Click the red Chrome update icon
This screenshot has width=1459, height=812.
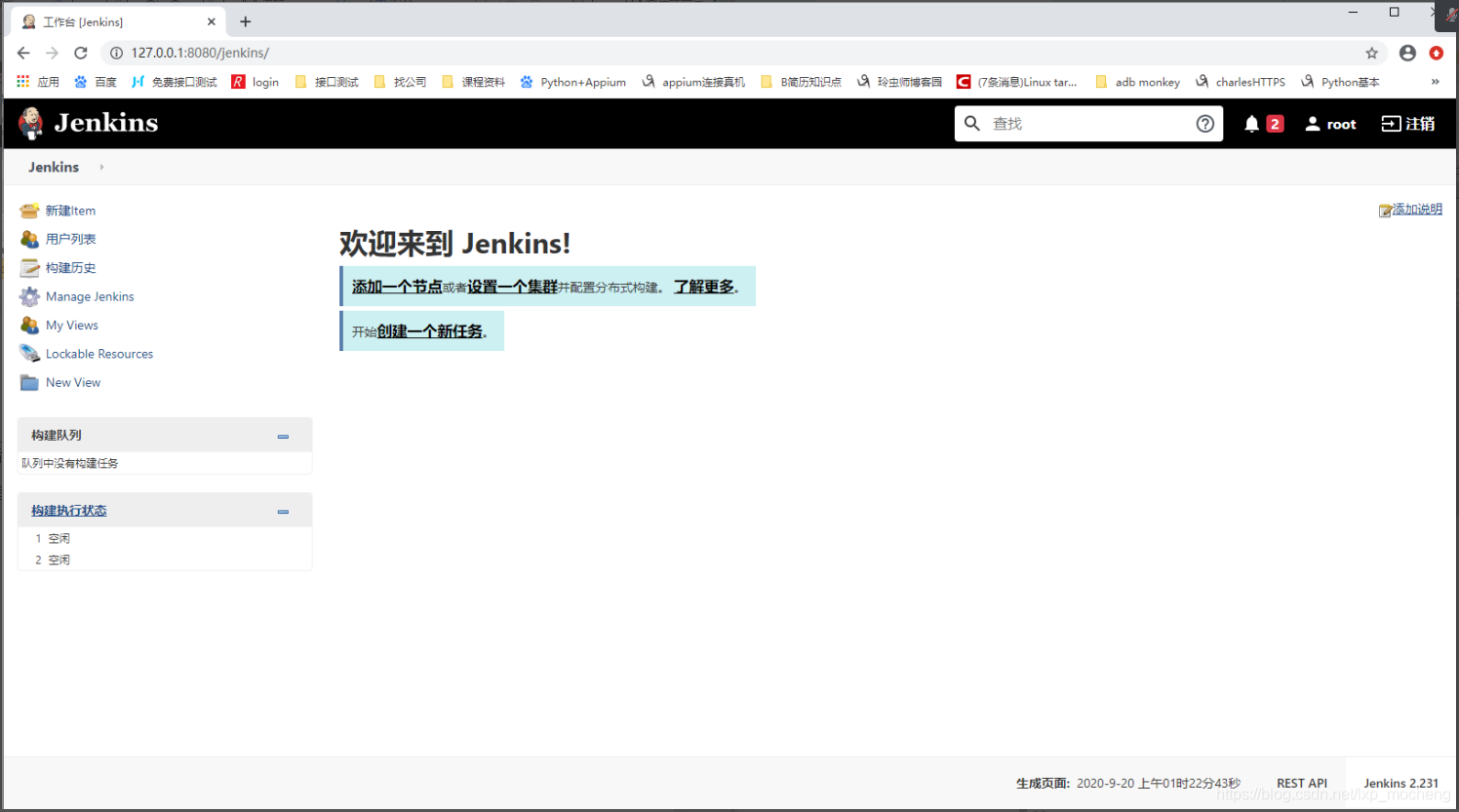pos(1437,53)
